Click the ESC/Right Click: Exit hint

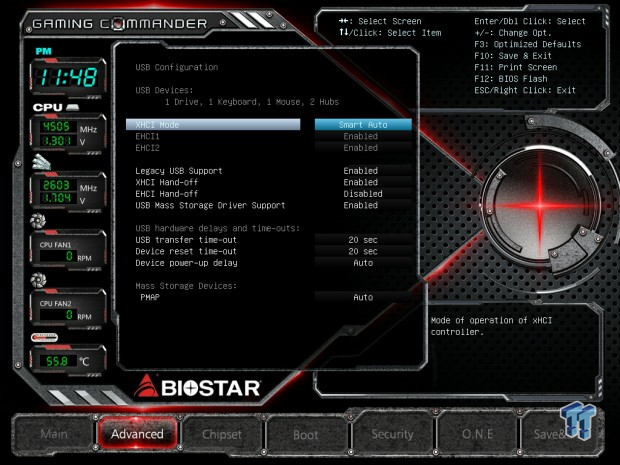pyautogui.click(x=525, y=90)
